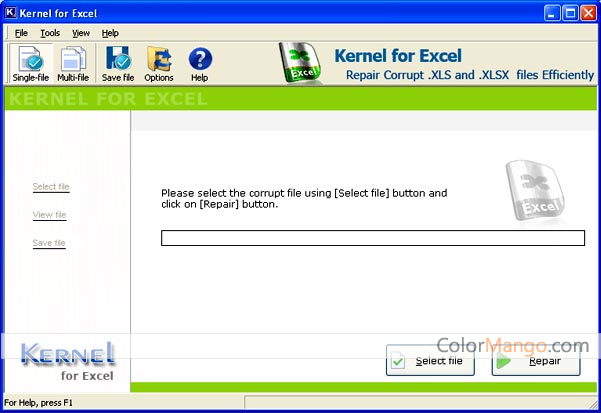The height and width of the screenshot is (413, 601).
Task: Close the Kernel for Excel window
Action: pos(588,13)
